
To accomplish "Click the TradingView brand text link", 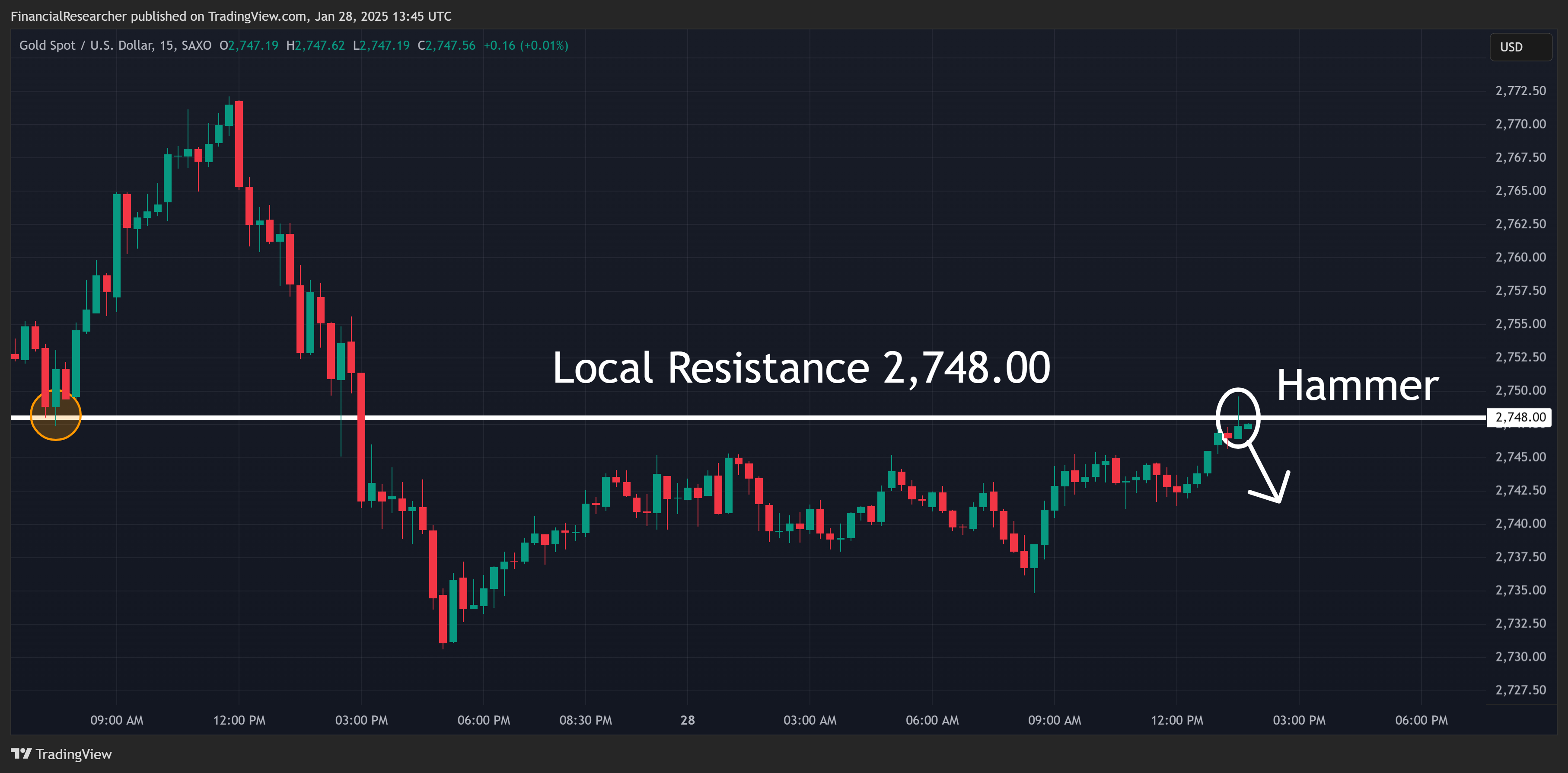I will (x=73, y=754).
